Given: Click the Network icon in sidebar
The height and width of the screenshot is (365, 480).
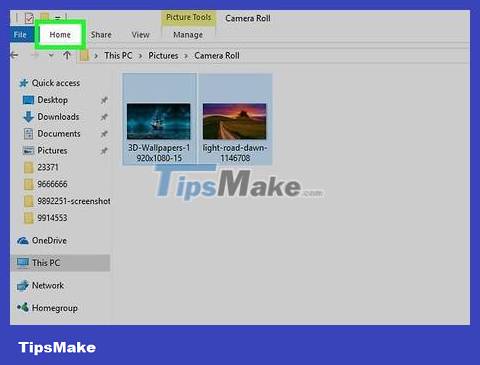Looking at the screenshot, I should pos(23,286).
